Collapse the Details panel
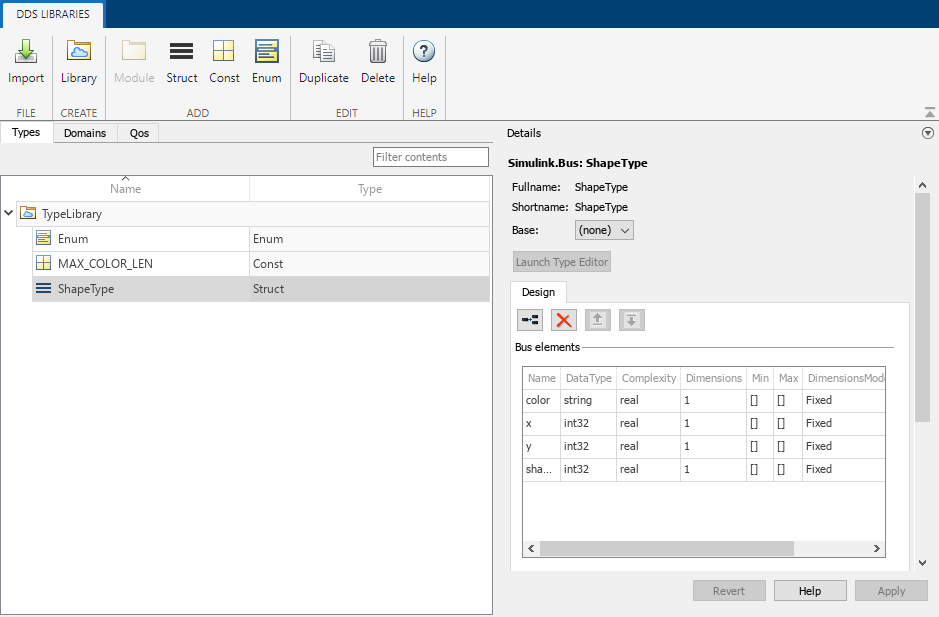This screenshot has height=617, width=939. [928, 132]
